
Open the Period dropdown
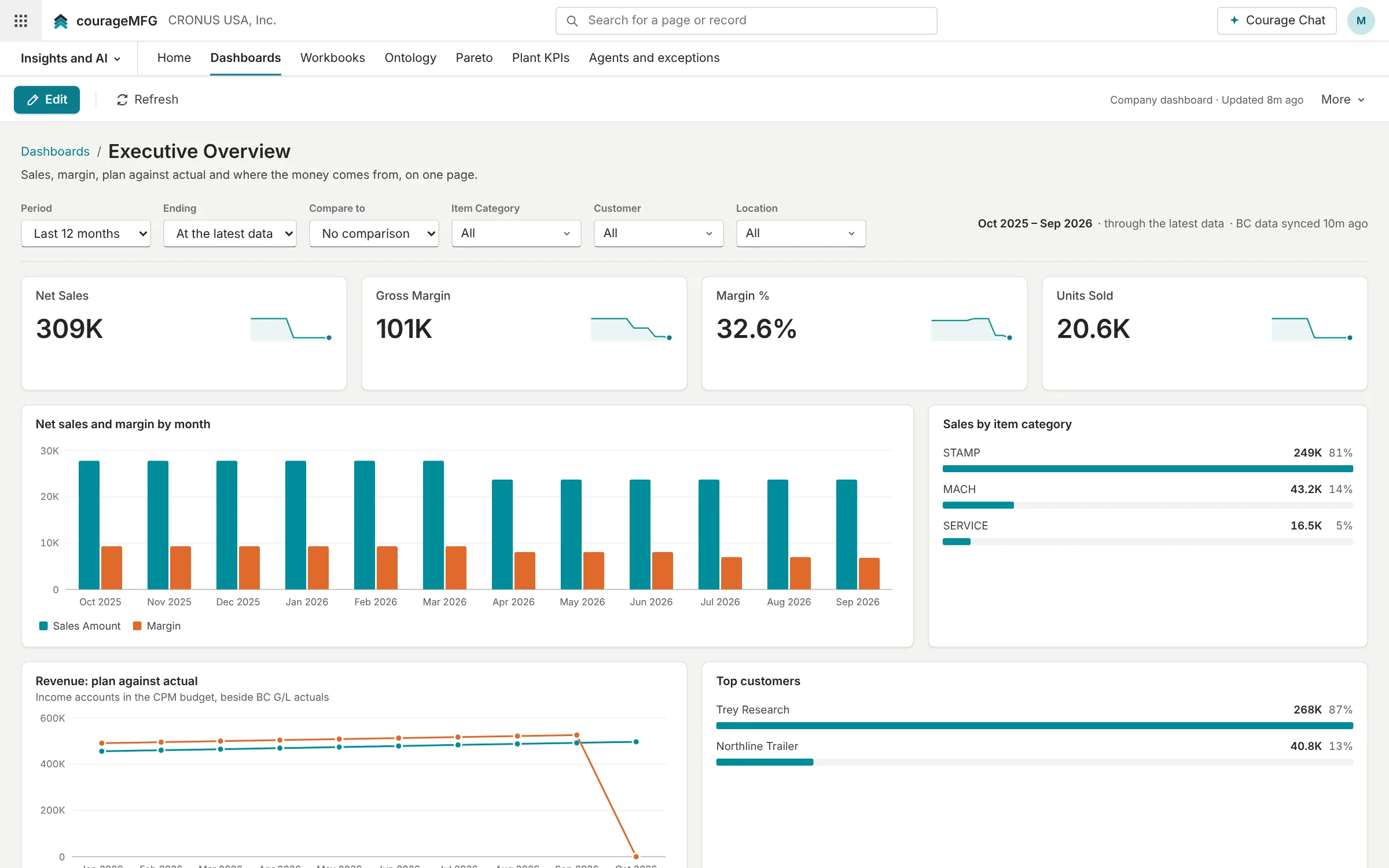86,233
